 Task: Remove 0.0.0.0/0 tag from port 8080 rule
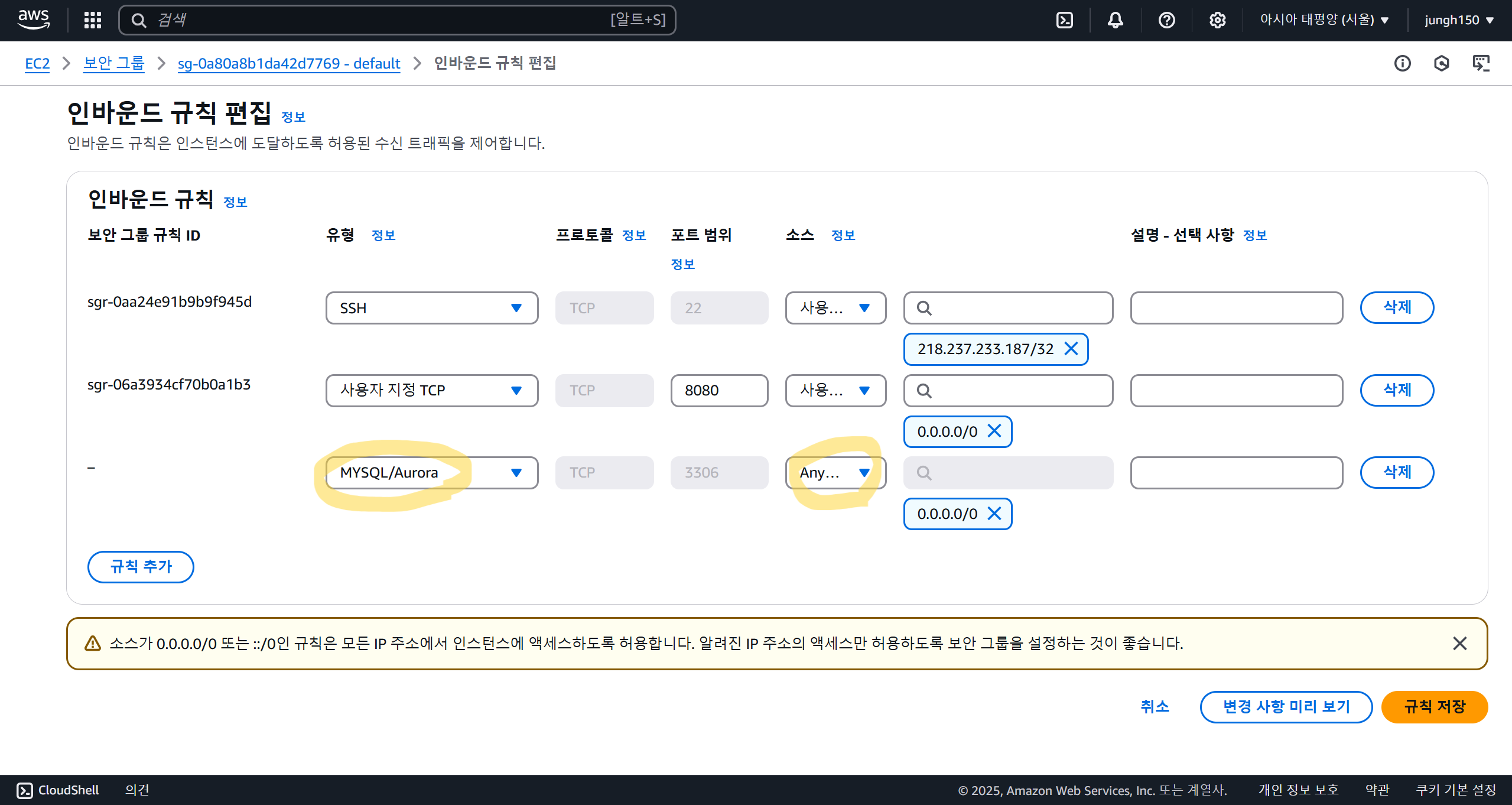click(x=995, y=431)
